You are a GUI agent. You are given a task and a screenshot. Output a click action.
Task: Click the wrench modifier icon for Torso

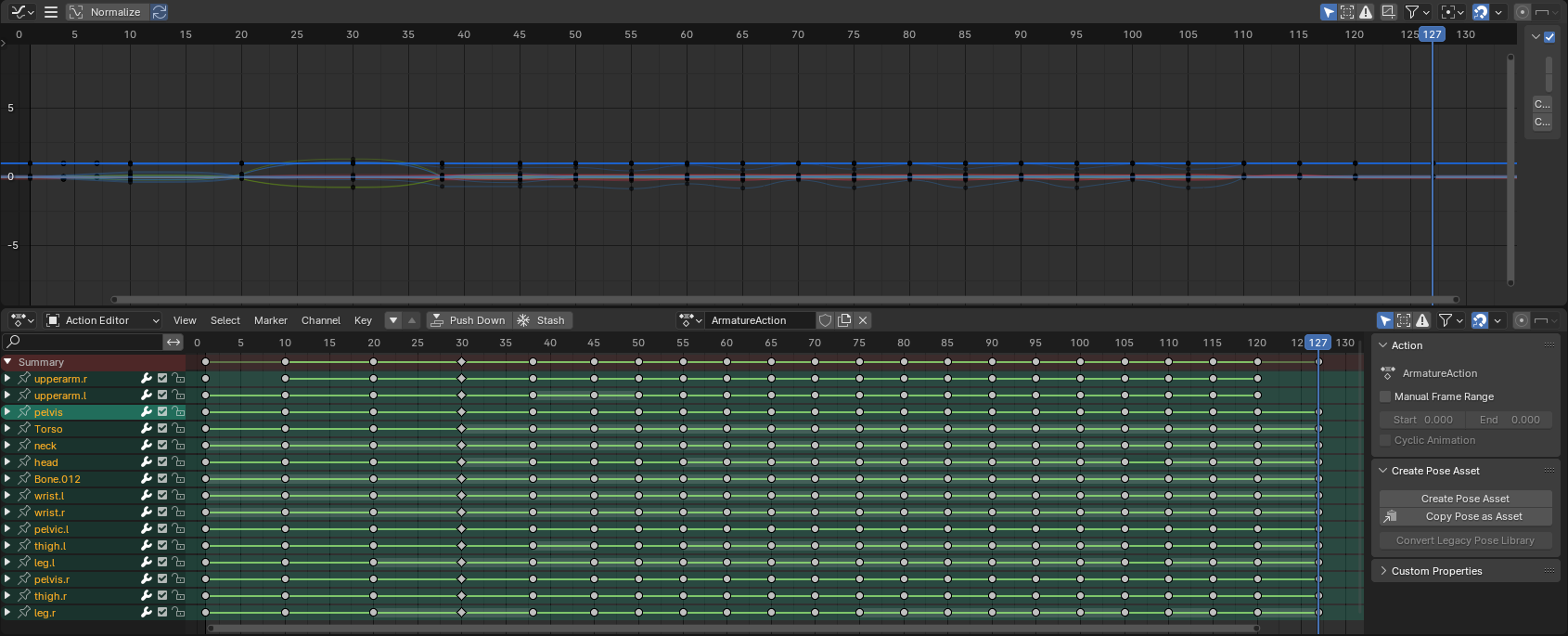(x=146, y=429)
